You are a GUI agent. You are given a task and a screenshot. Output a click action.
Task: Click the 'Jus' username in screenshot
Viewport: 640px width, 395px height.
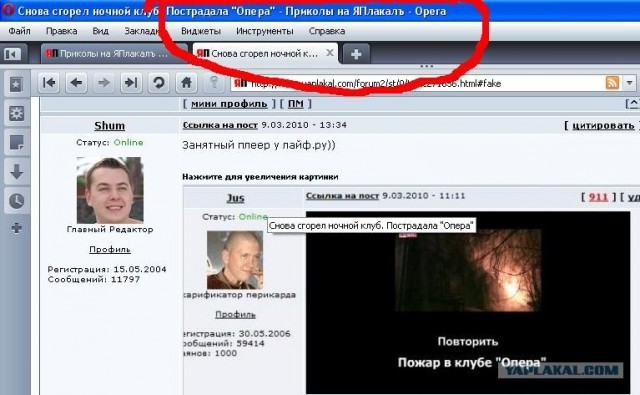click(236, 198)
